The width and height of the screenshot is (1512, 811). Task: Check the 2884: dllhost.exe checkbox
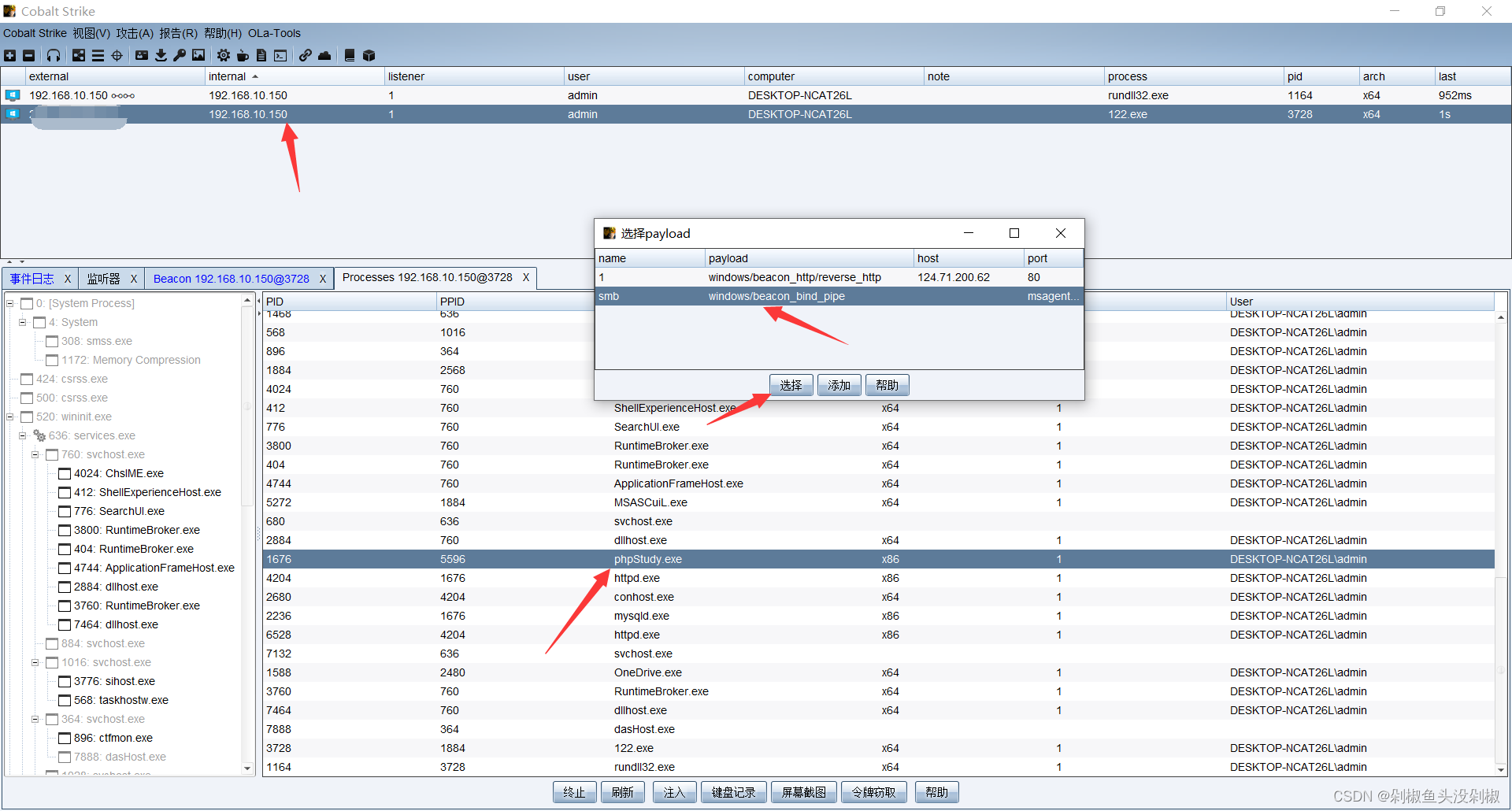65,587
